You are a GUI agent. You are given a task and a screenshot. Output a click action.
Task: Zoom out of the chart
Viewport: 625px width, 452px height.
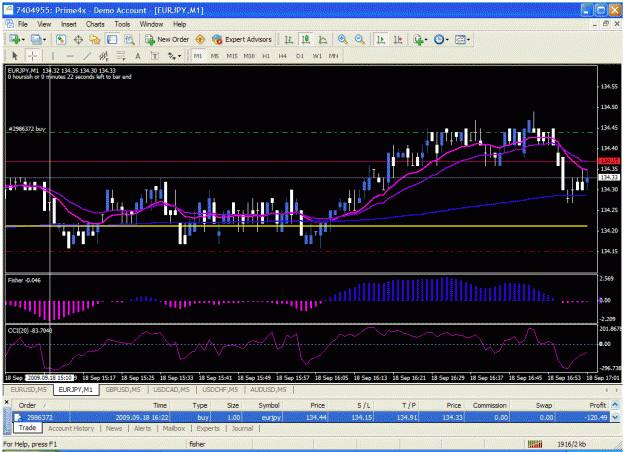[x=360, y=39]
